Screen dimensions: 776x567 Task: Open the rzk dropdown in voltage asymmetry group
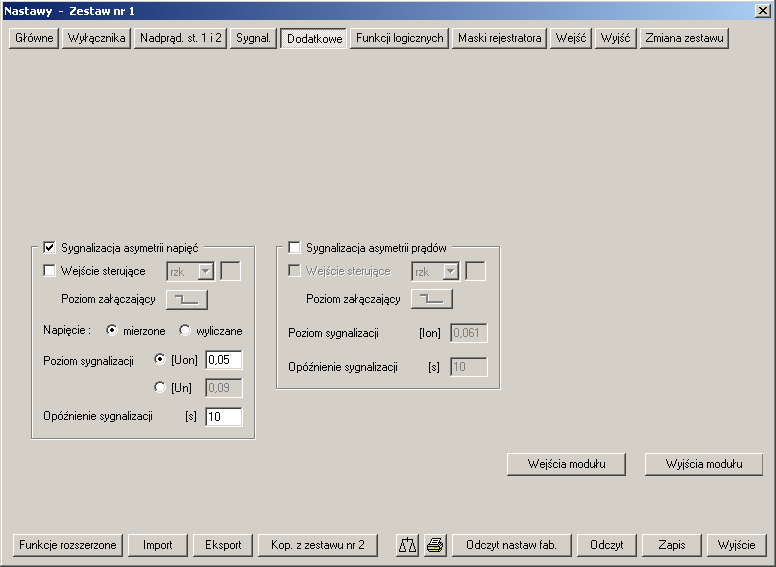click(191, 272)
